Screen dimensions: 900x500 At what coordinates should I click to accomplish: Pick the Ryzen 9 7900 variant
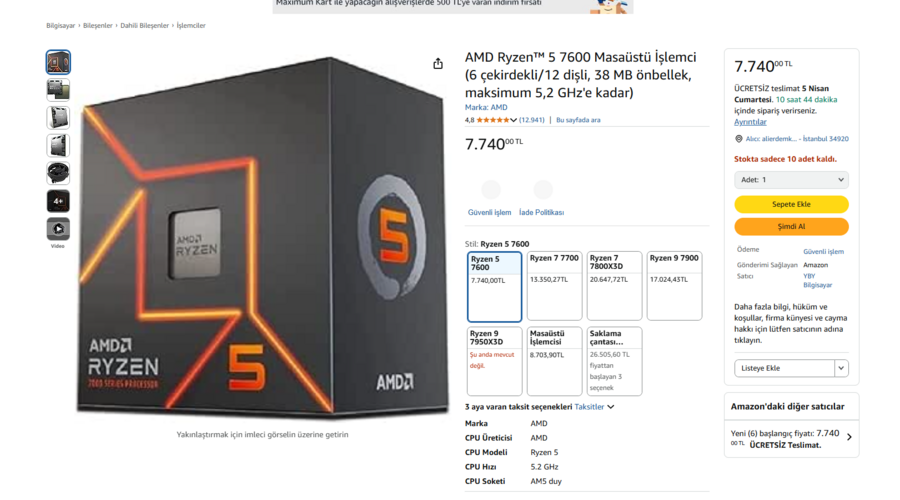coord(674,286)
